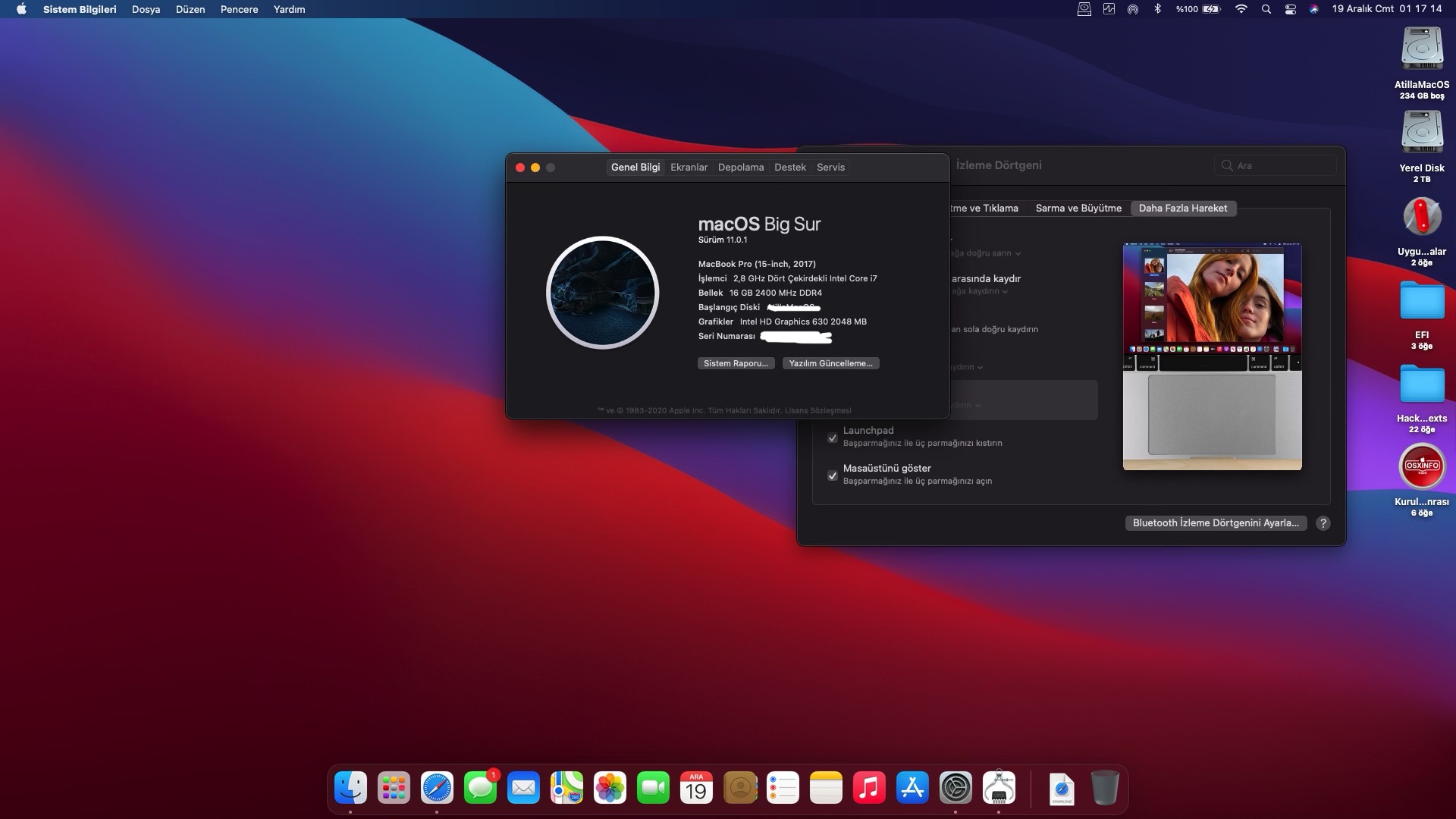1456x819 pixels.
Task: Select the Sarma ve Büyütme tab
Action: [1078, 208]
